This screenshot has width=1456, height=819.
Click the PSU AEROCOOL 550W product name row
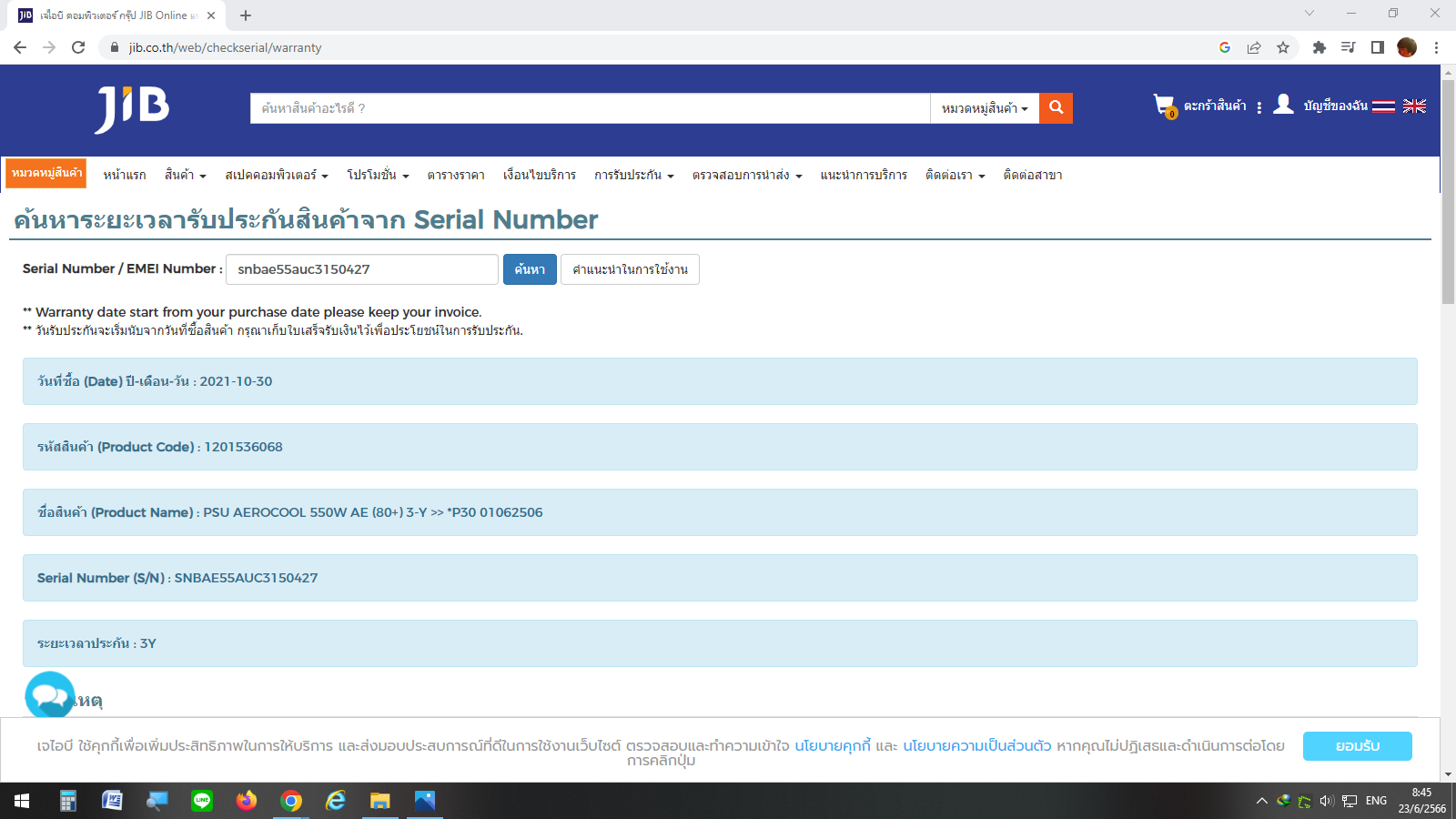720,512
